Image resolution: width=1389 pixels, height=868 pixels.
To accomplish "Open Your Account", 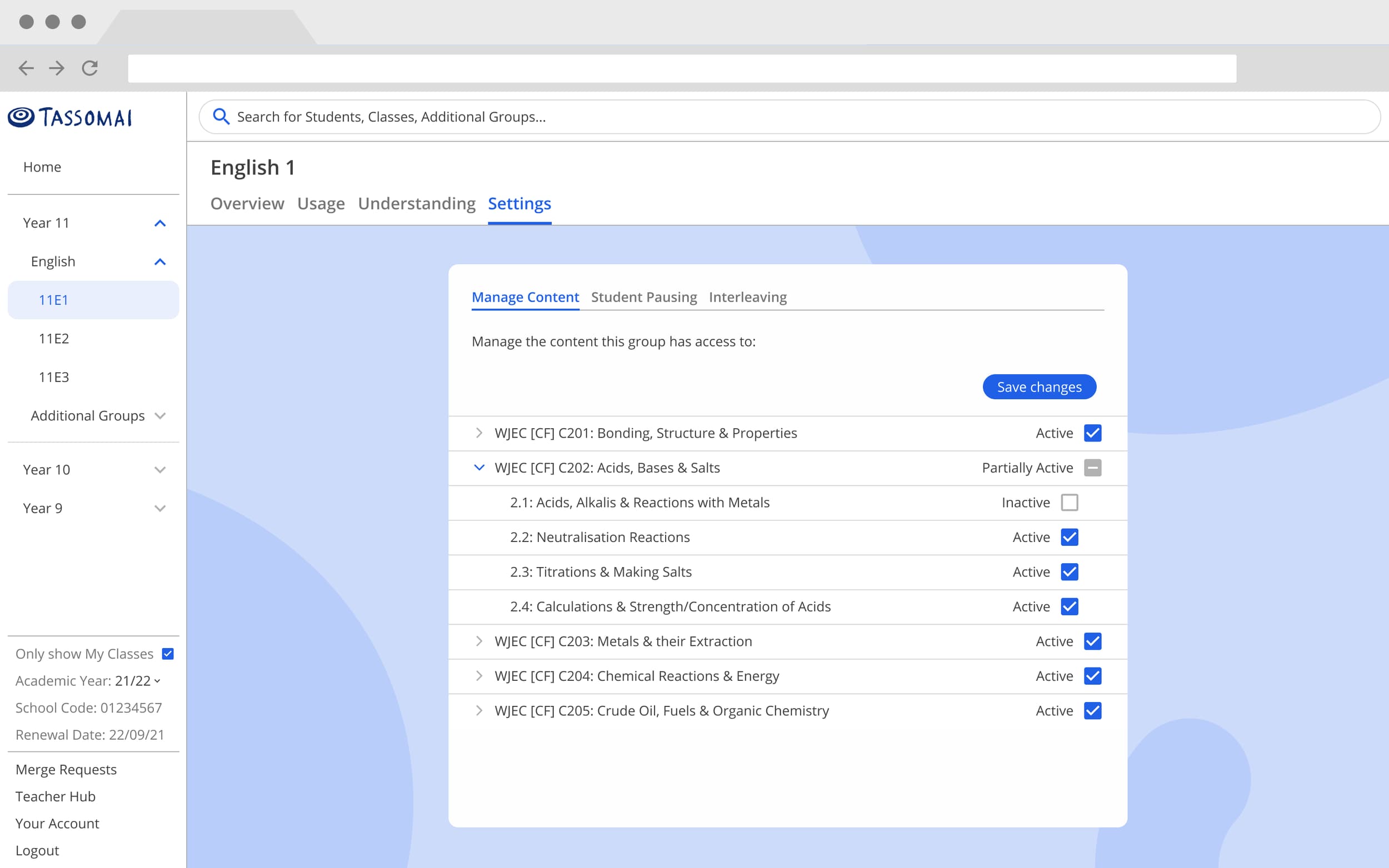I will point(57,823).
